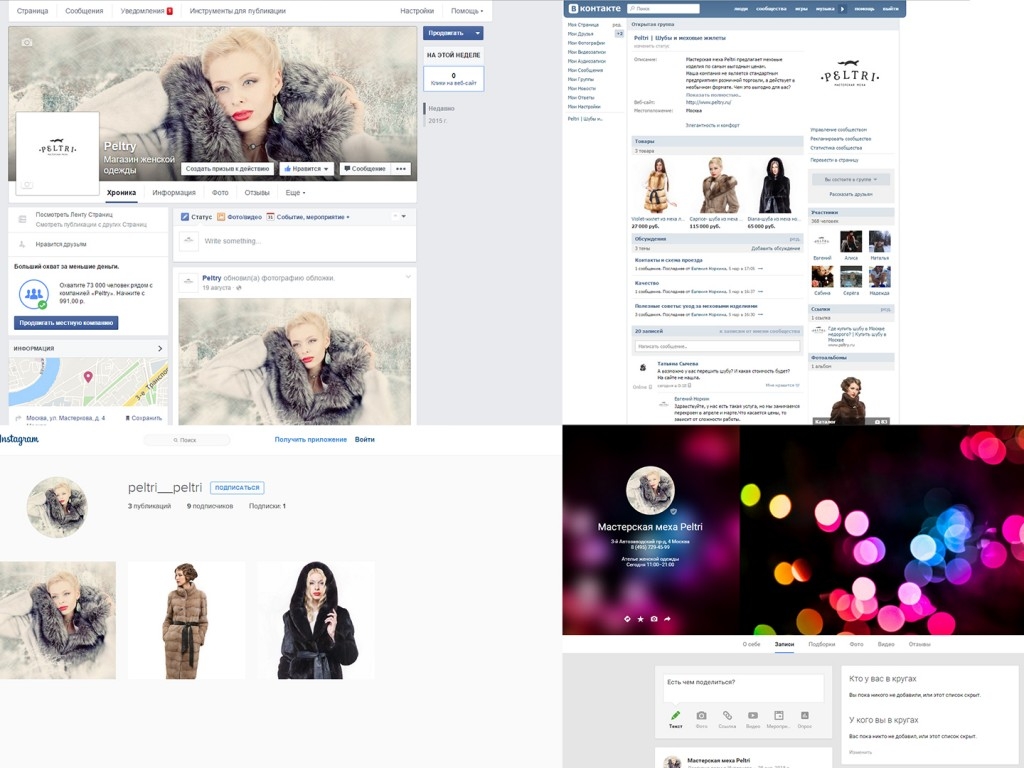Click the VK music play arrow
The height and width of the screenshot is (768, 1024).
click(x=842, y=8)
